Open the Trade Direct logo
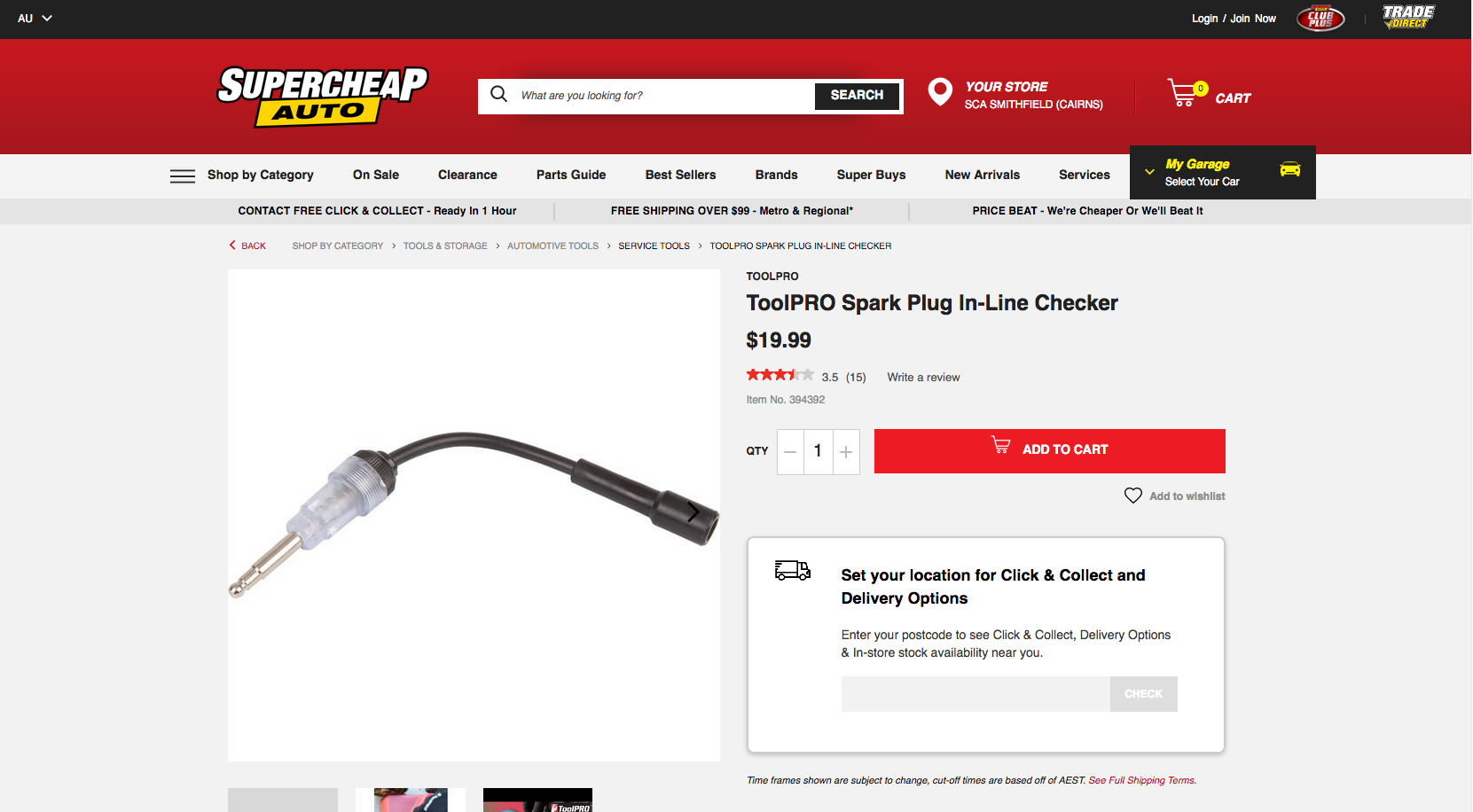Screen dimensions: 1473x812 point(1408,17)
